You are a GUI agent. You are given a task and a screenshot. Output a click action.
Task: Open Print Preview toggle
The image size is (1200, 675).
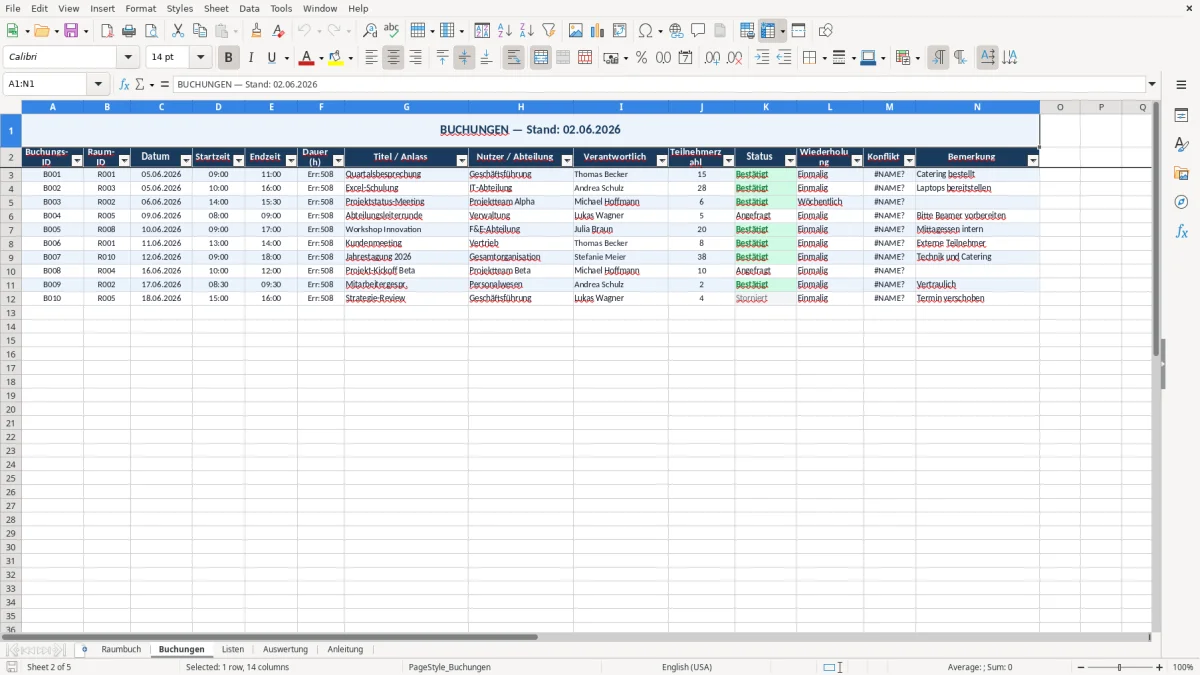click(151, 31)
